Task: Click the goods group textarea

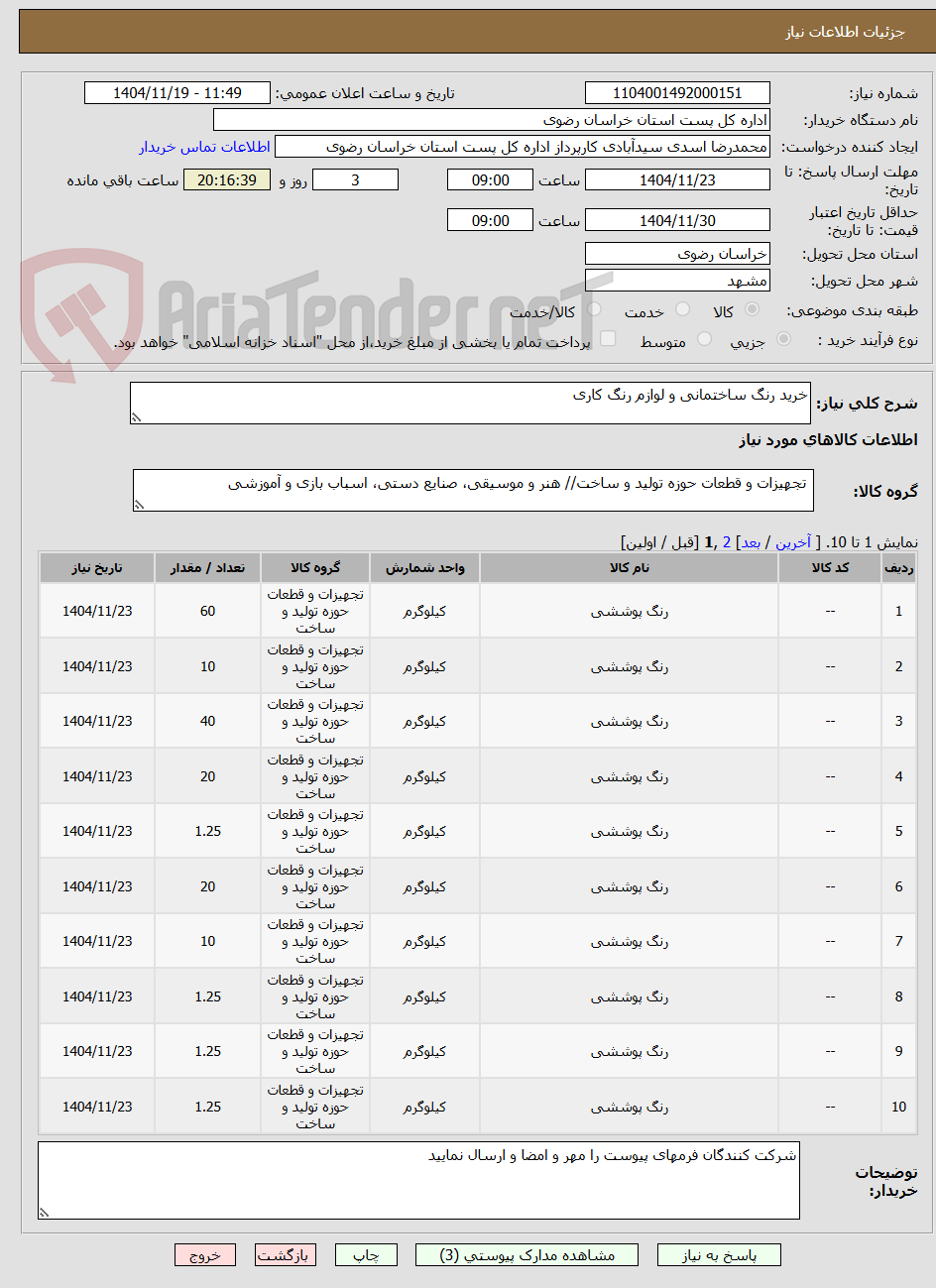Action: 473,491
